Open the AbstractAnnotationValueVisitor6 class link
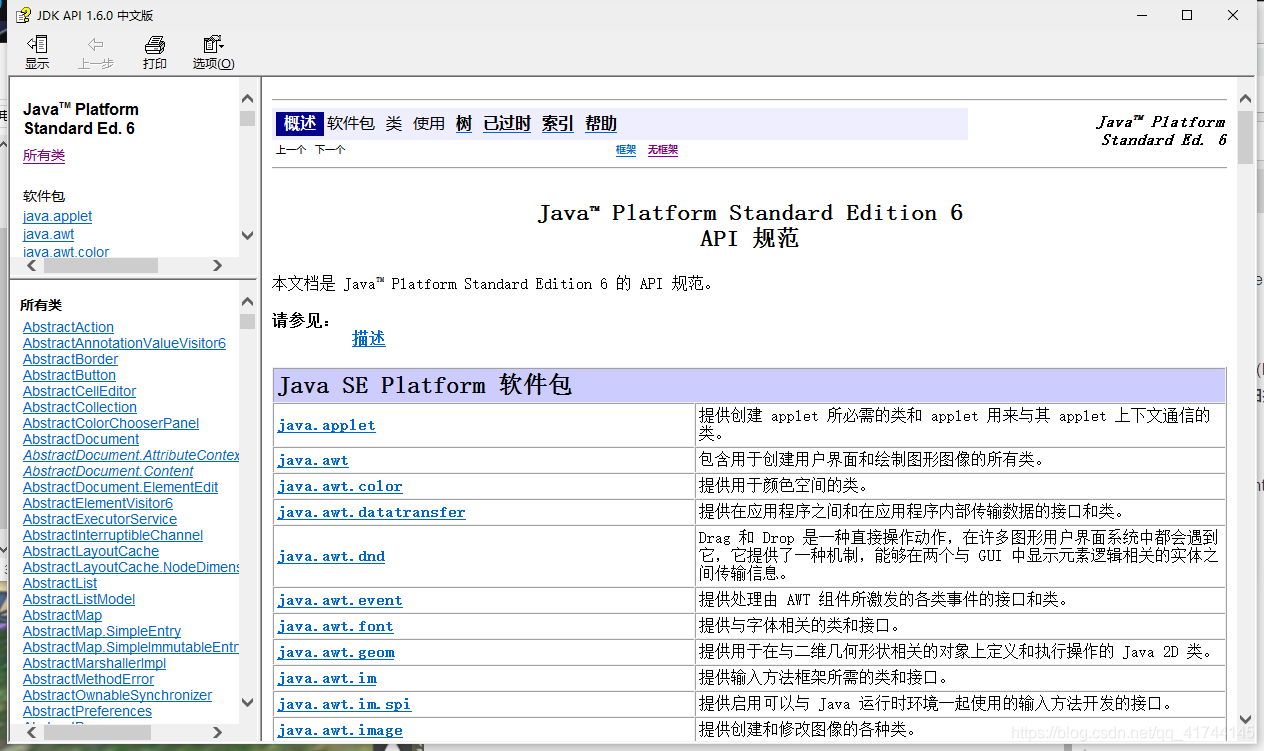 click(124, 343)
